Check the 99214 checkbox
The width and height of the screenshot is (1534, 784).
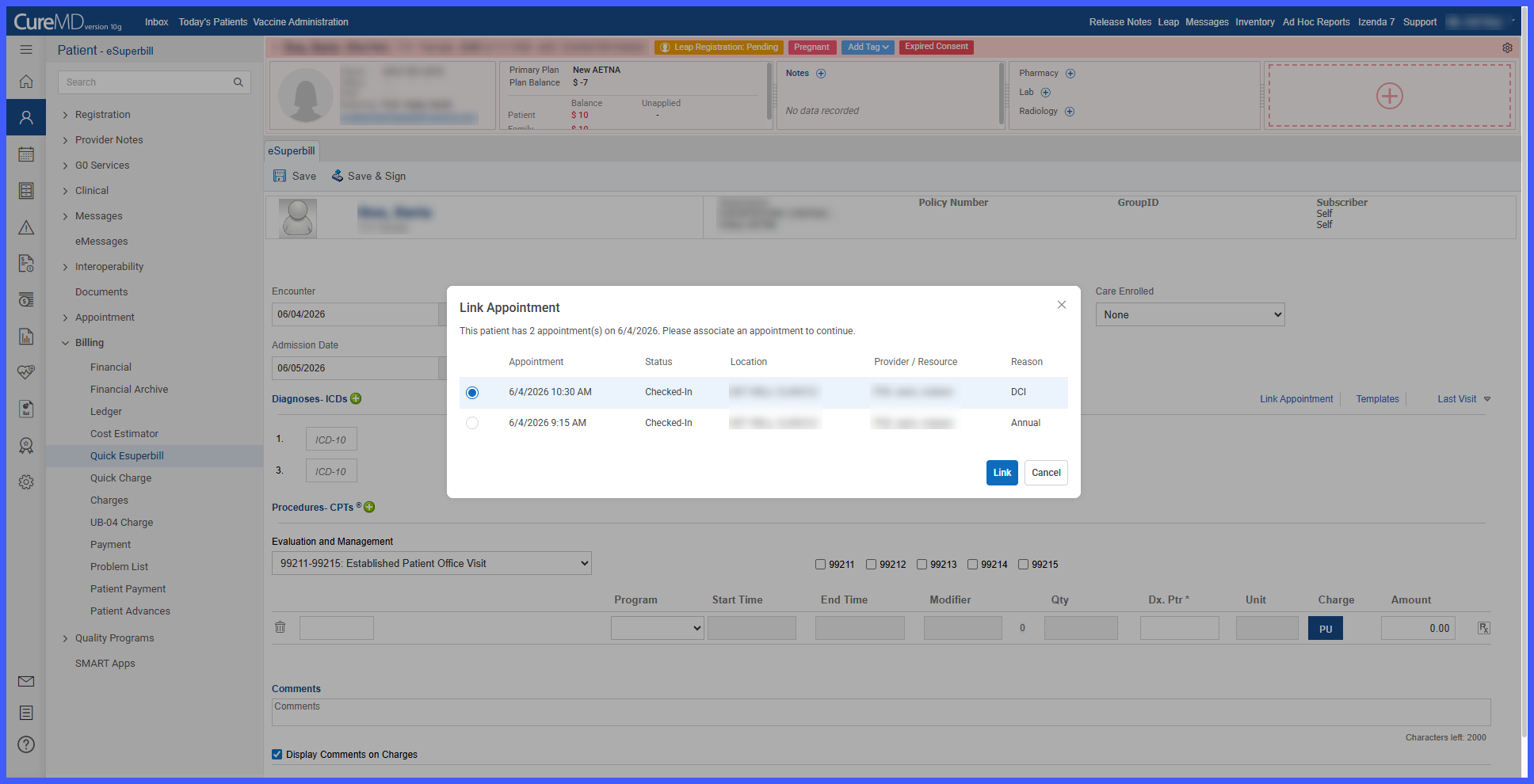[x=972, y=565]
